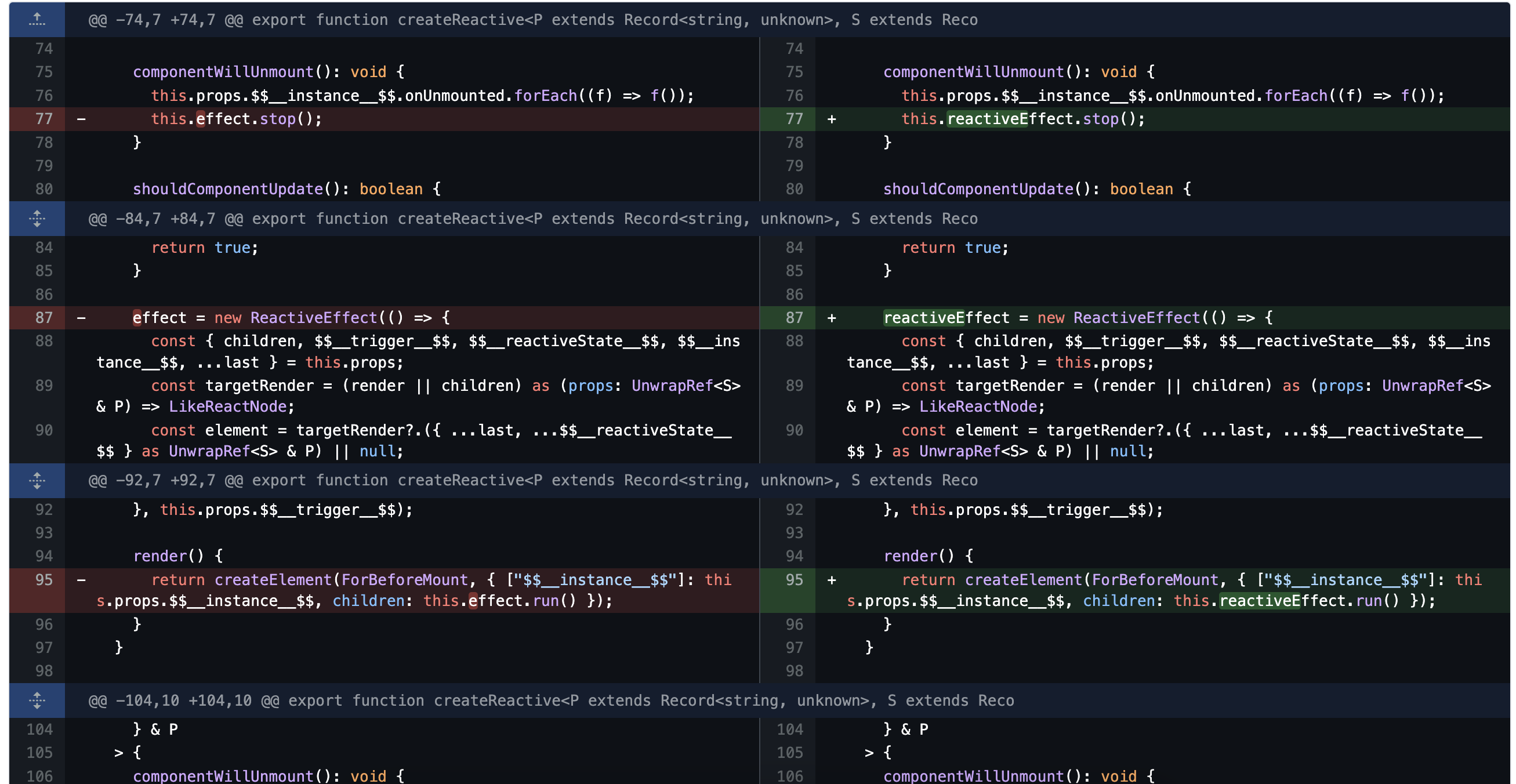Click expand icon beside -104,10 hunk header

[x=37, y=700]
